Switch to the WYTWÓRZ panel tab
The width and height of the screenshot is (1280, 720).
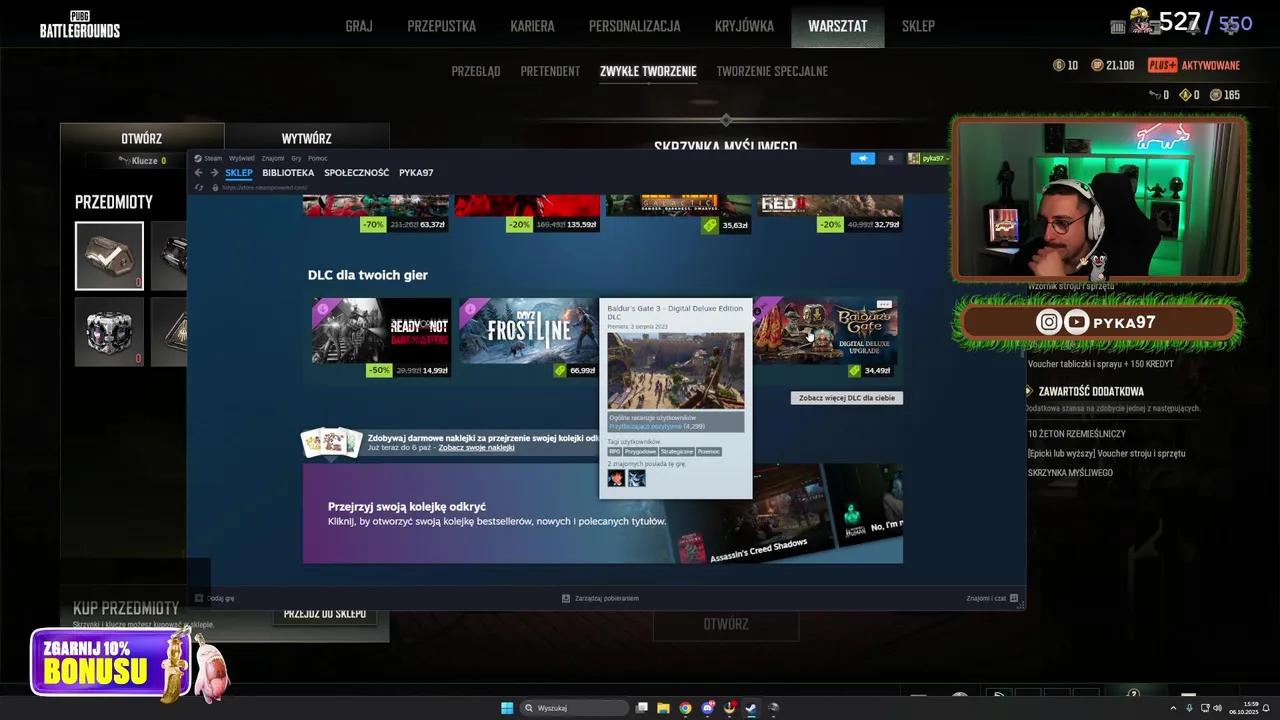(x=306, y=138)
